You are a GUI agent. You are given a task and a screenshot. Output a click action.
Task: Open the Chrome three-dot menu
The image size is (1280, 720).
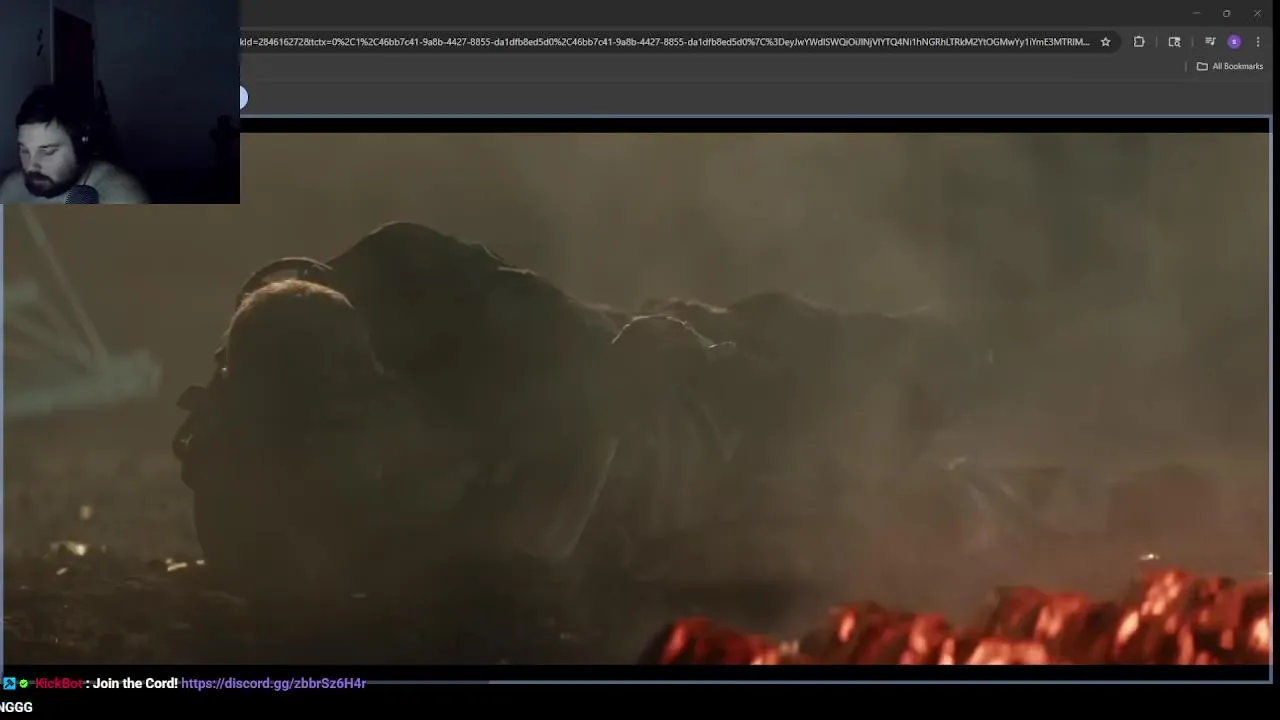(1258, 42)
